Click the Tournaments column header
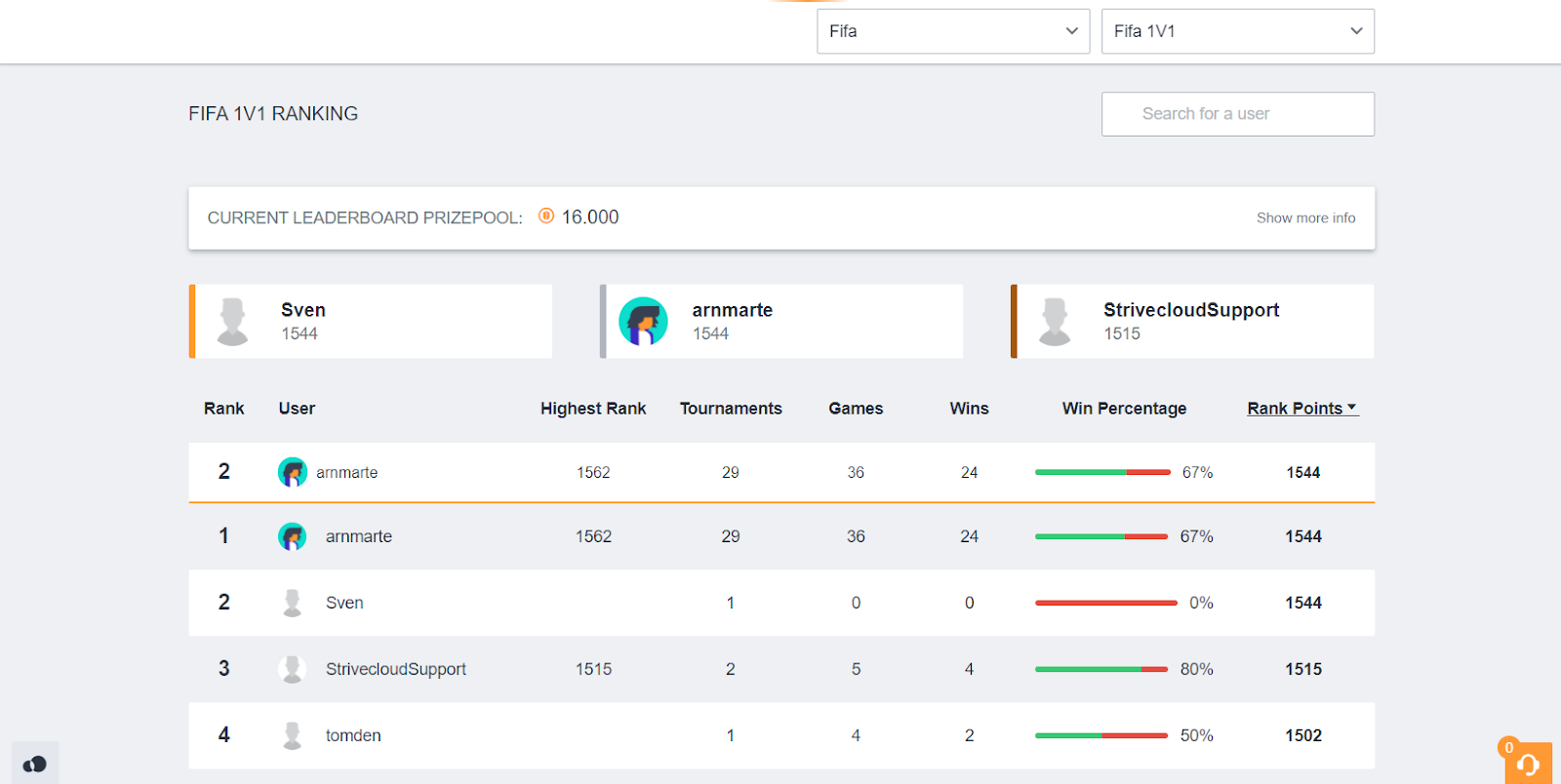This screenshot has width=1561, height=784. [x=731, y=409]
